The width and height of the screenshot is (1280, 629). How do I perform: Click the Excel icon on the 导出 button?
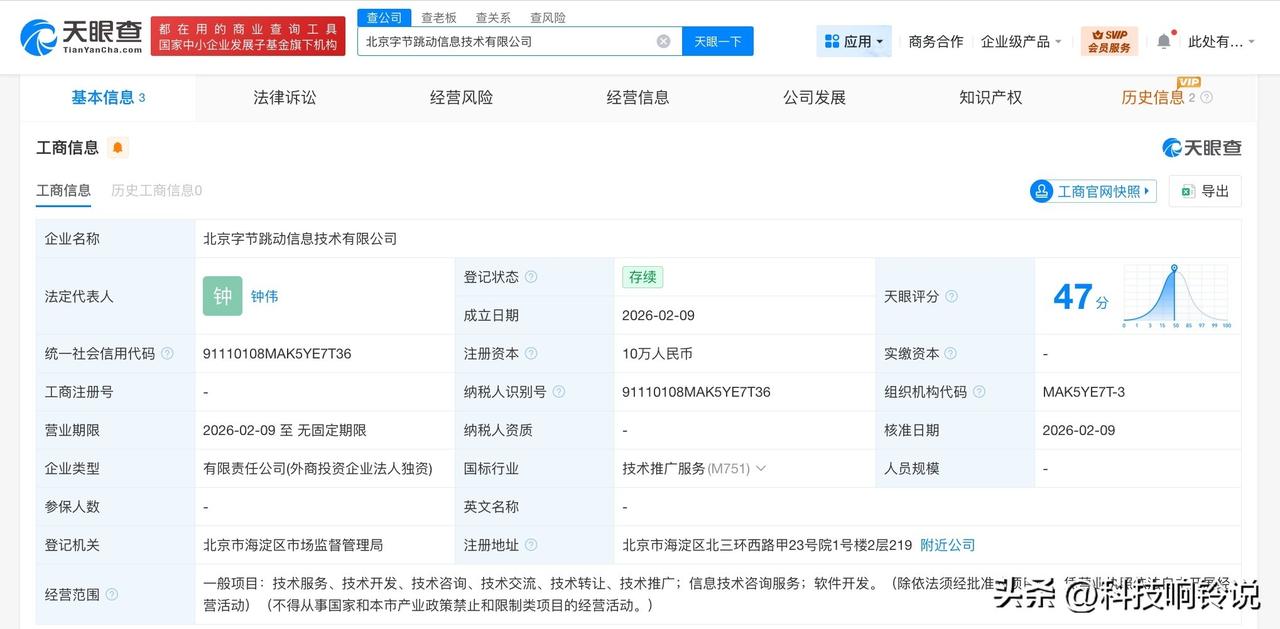[x=1186, y=191]
